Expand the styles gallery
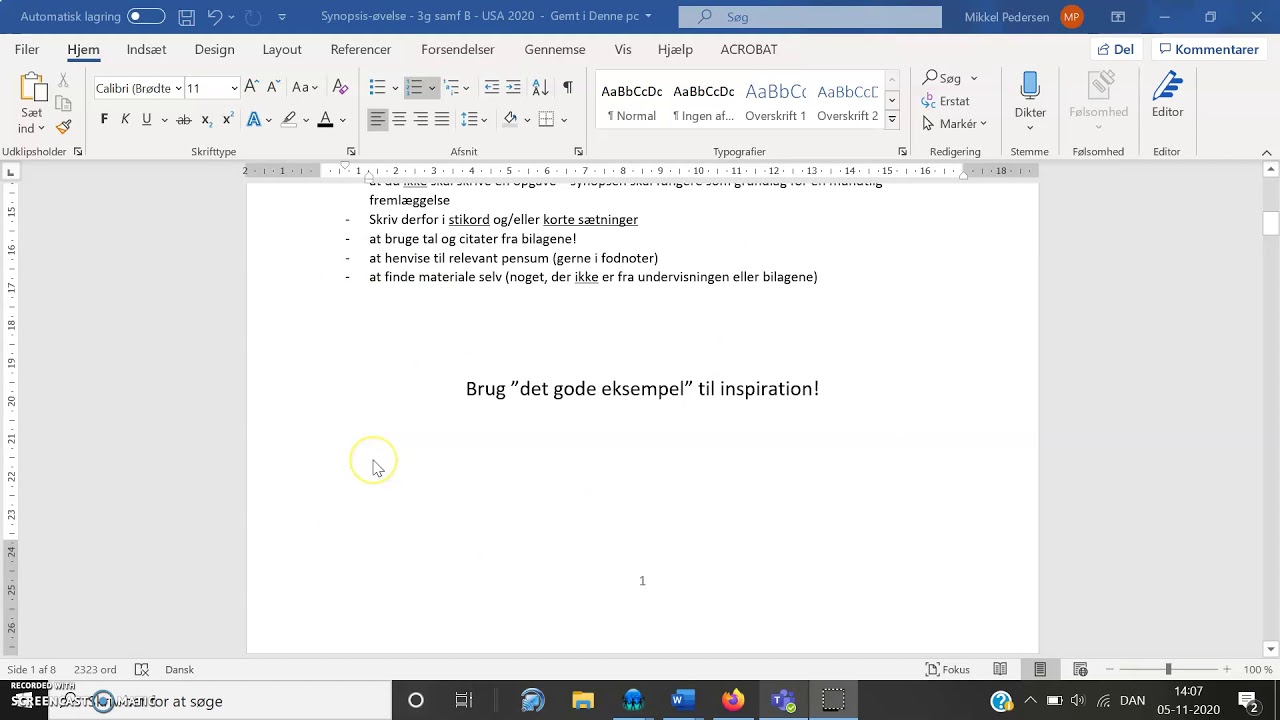The image size is (1280, 720). (892, 121)
